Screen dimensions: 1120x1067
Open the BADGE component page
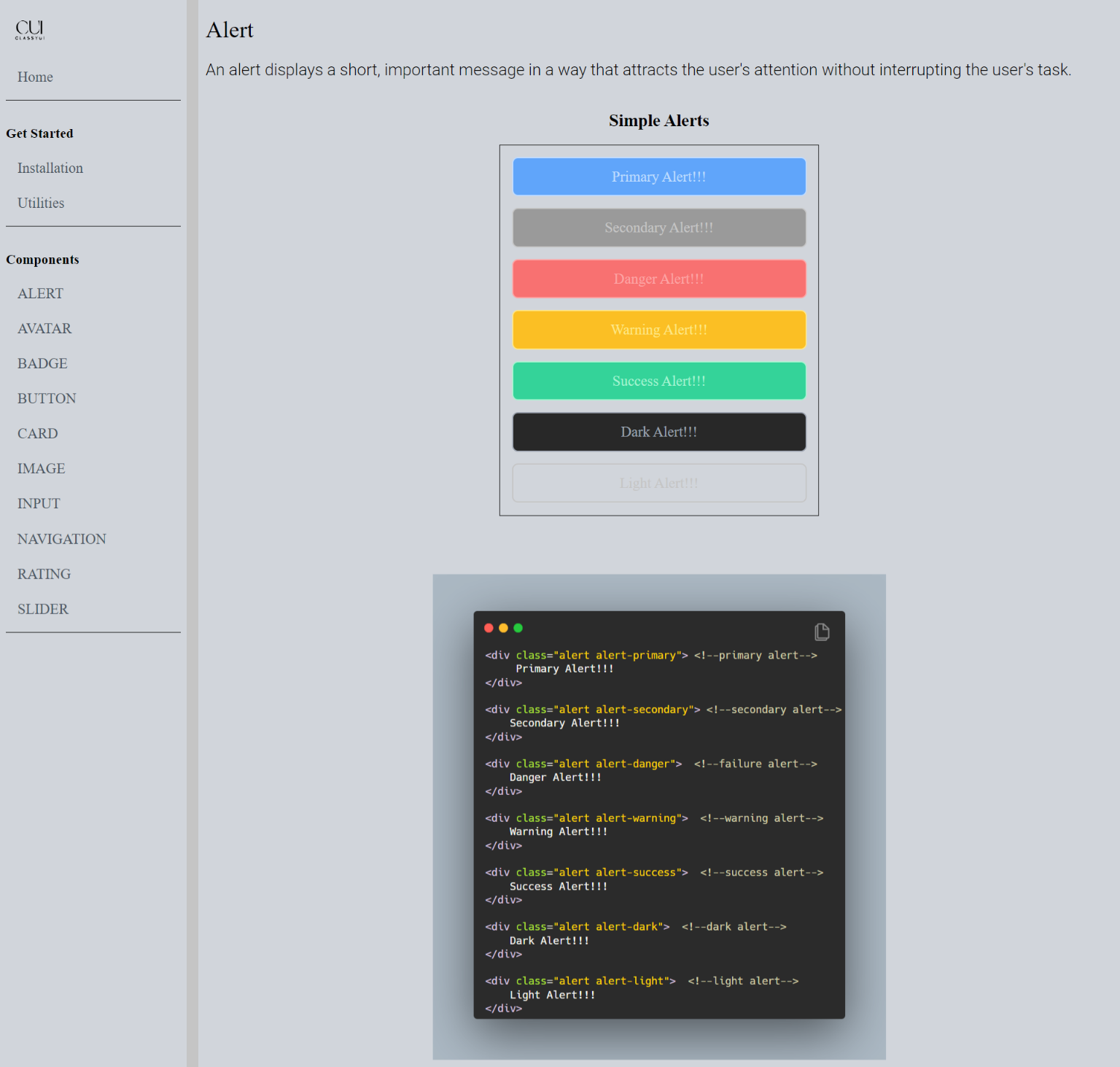coord(42,363)
